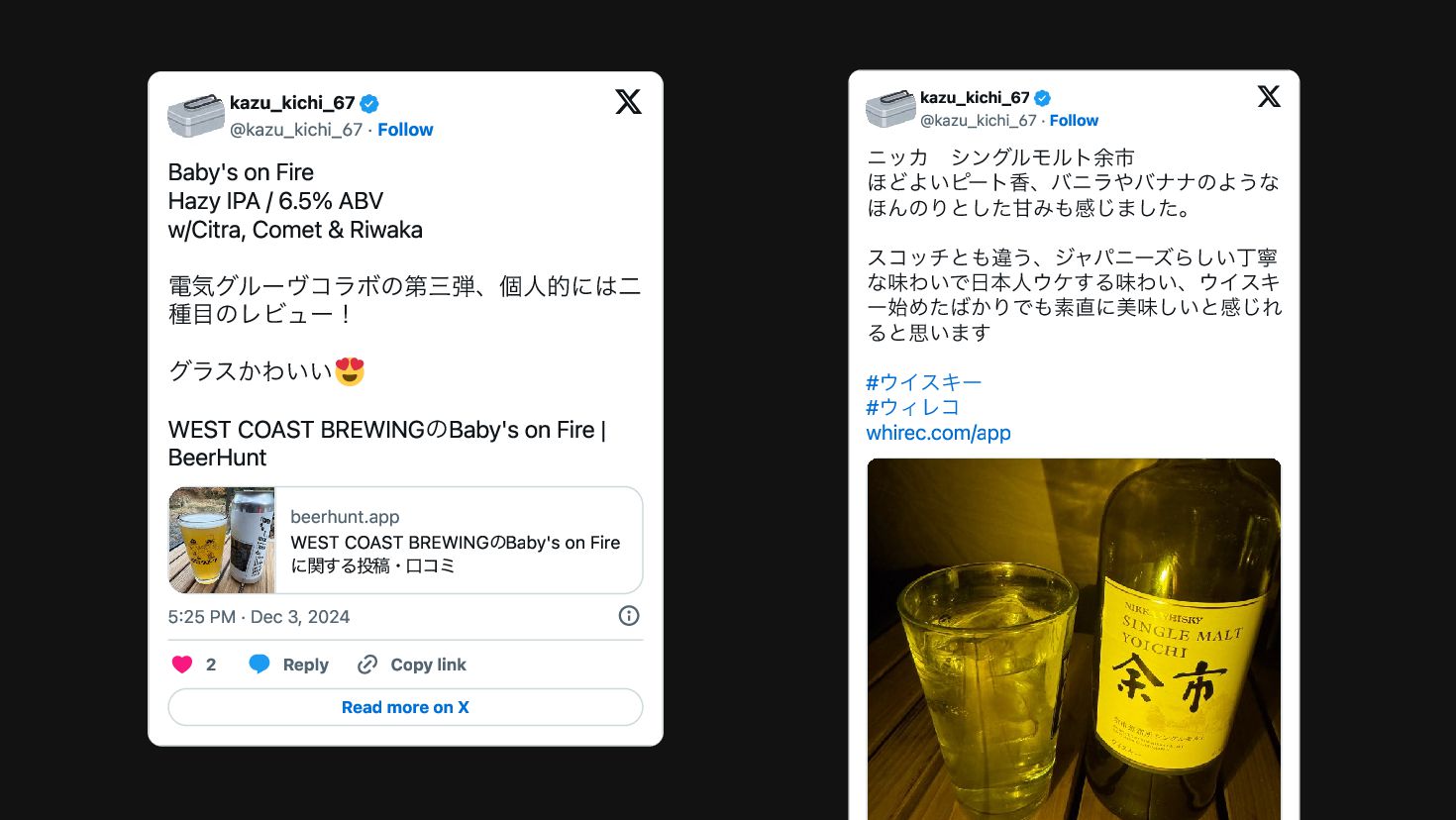Click verified badge in right tweet

pyautogui.click(x=1042, y=98)
